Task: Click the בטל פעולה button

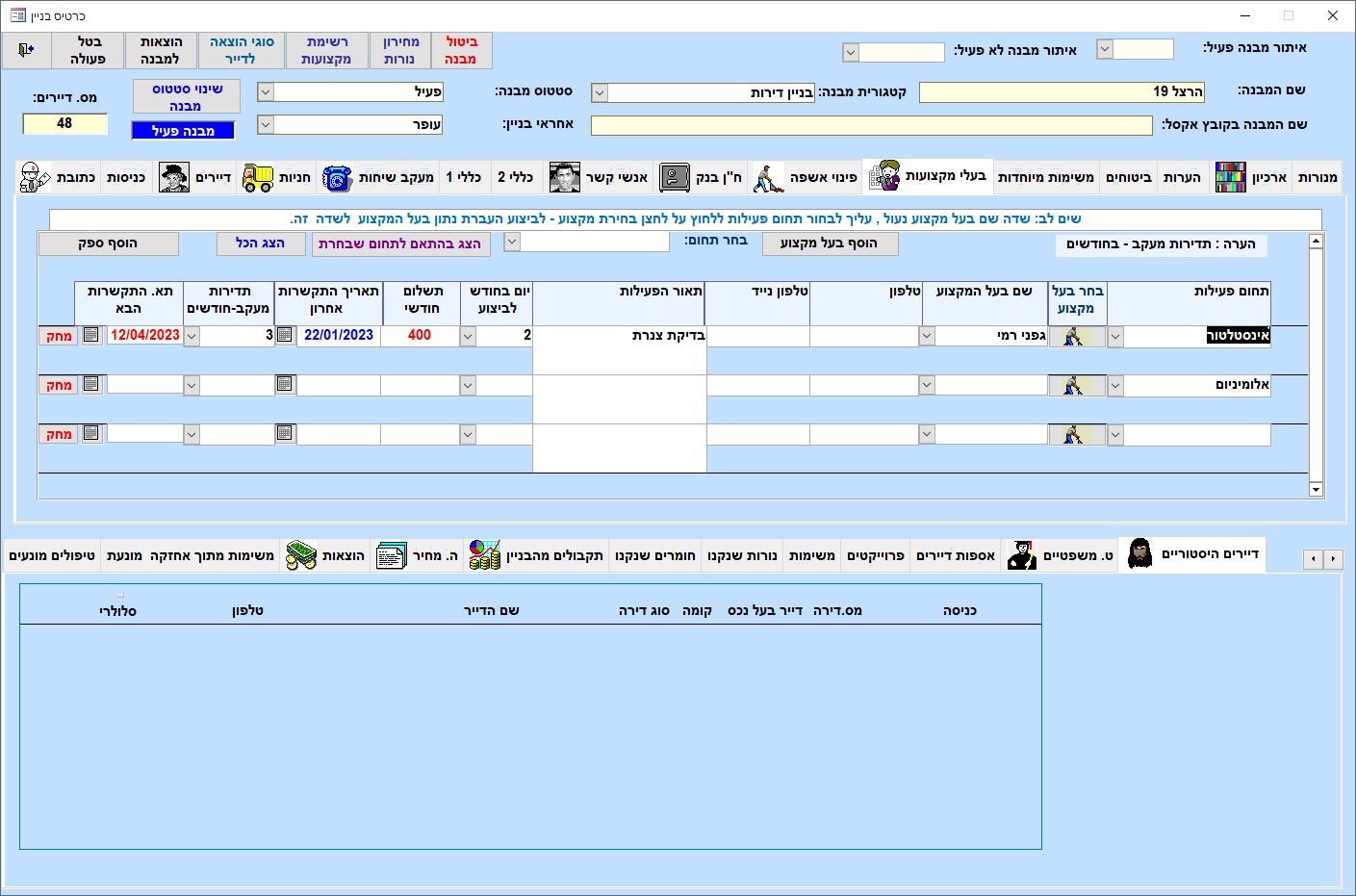Action: point(89,50)
